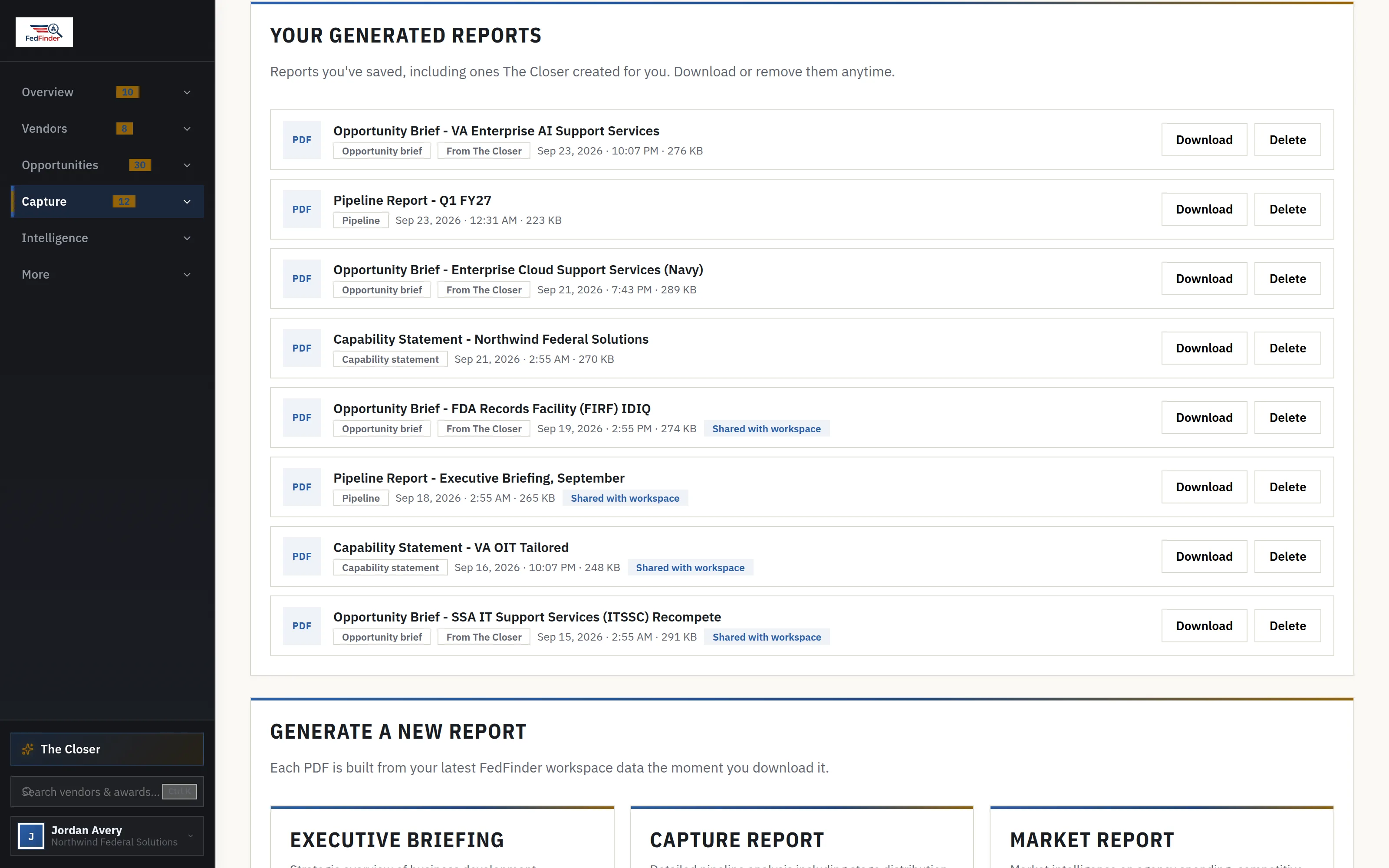The height and width of the screenshot is (868, 1389).
Task: Click the Executive Briefing report card heading
Action: tap(397, 840)
